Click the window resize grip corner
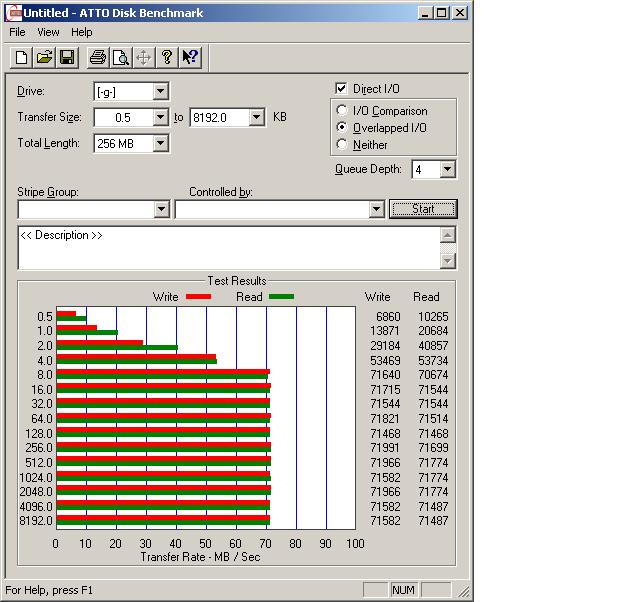 coord(464,591)
